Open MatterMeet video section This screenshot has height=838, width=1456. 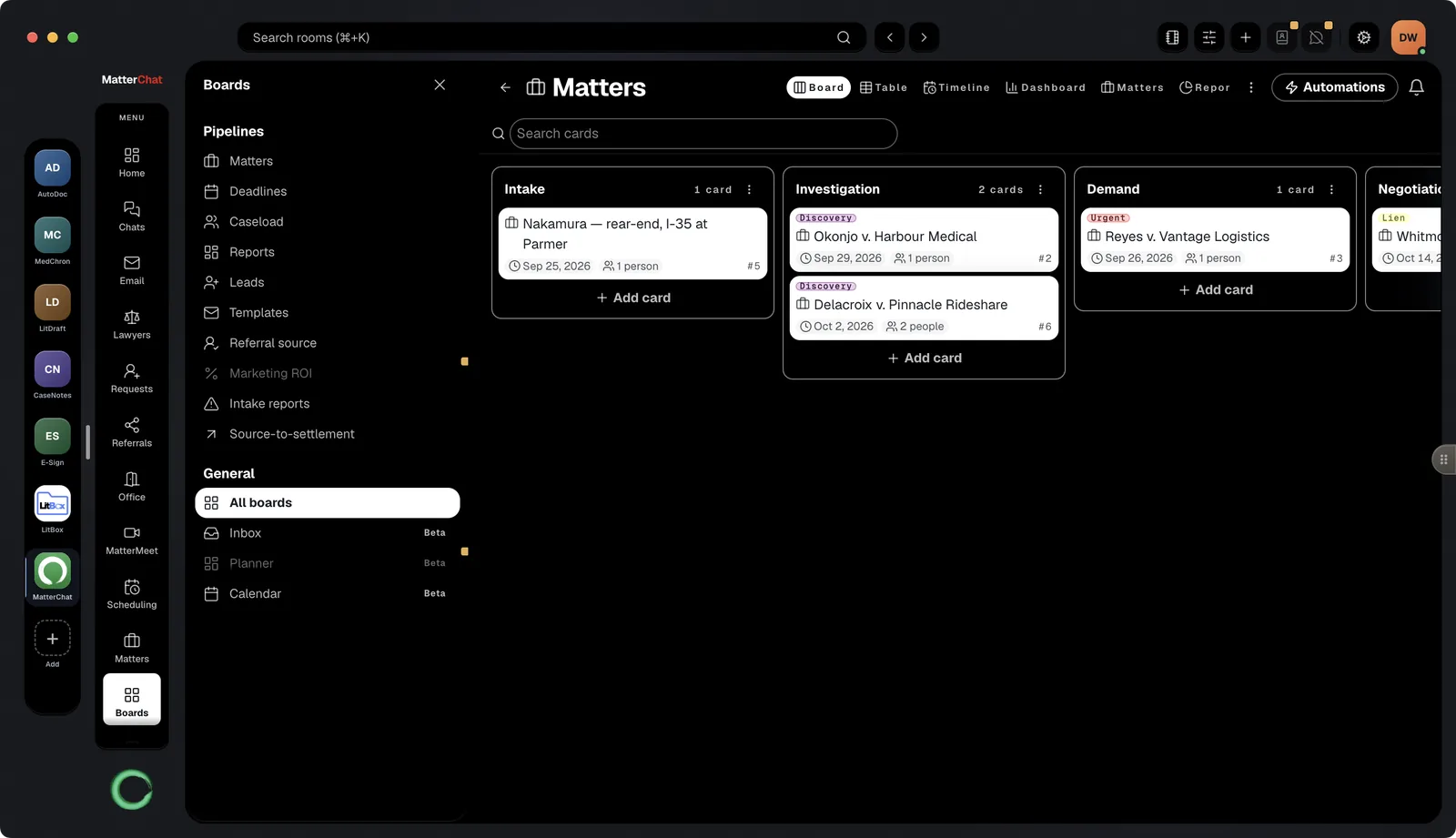tap(132, 540)
